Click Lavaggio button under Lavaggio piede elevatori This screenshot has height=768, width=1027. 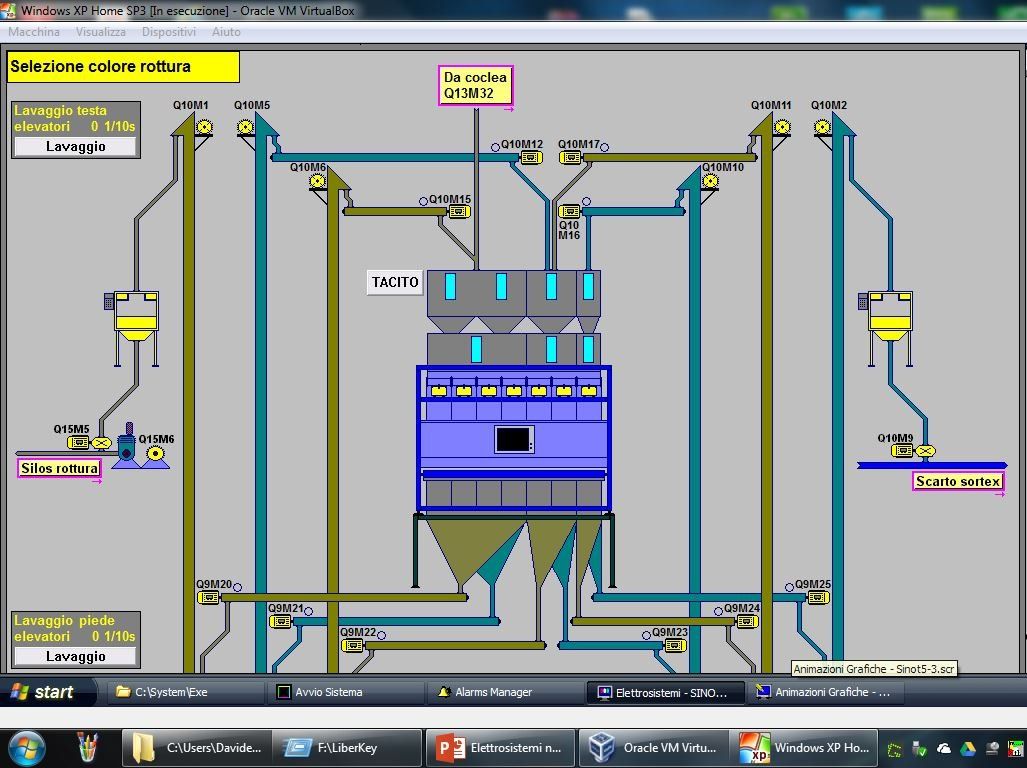point(75,657)
